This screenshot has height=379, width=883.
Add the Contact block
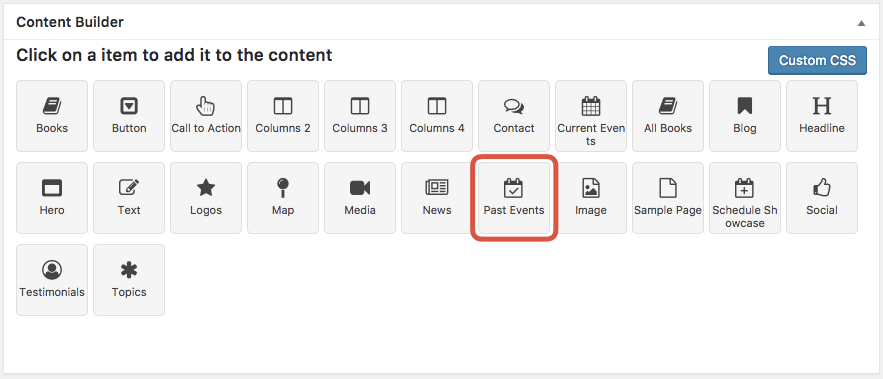(x=514, y=116)
